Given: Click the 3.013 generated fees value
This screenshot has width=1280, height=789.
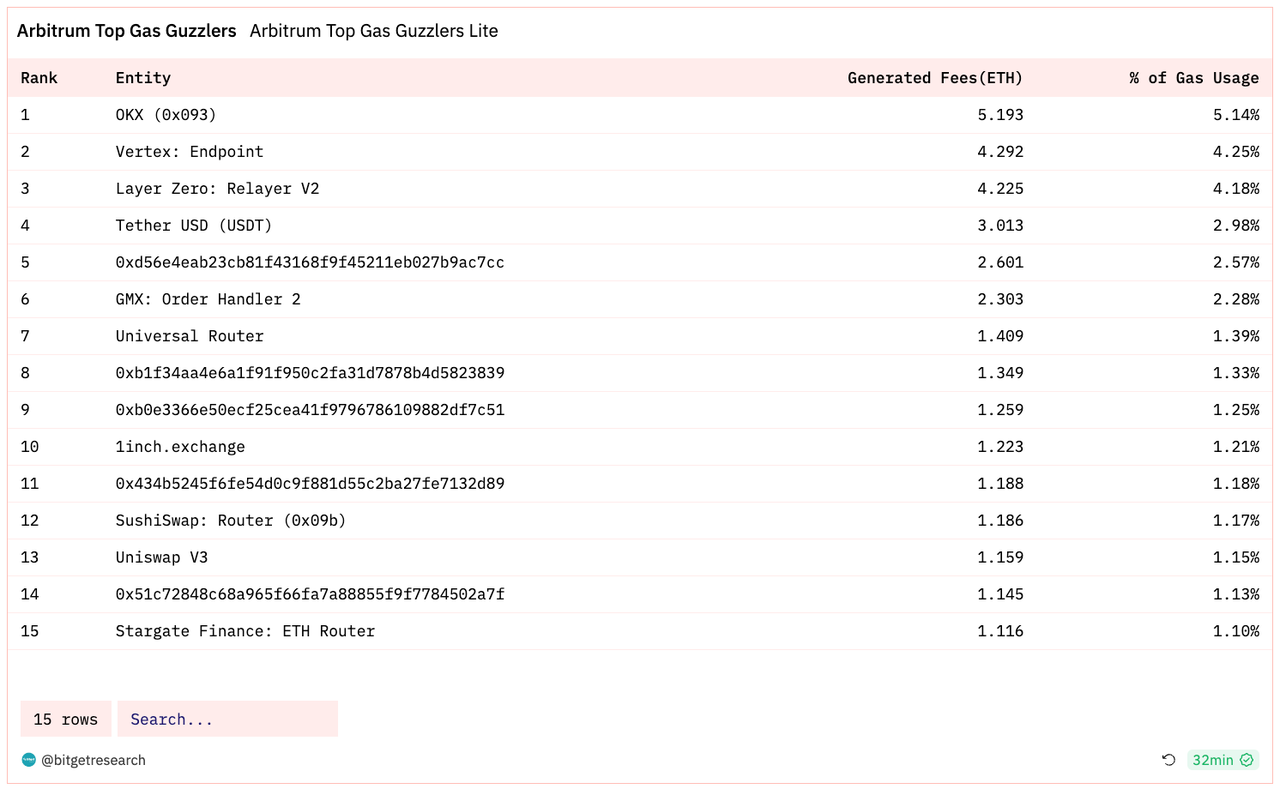Looking at the screenshot, I should coord(1000,226).
